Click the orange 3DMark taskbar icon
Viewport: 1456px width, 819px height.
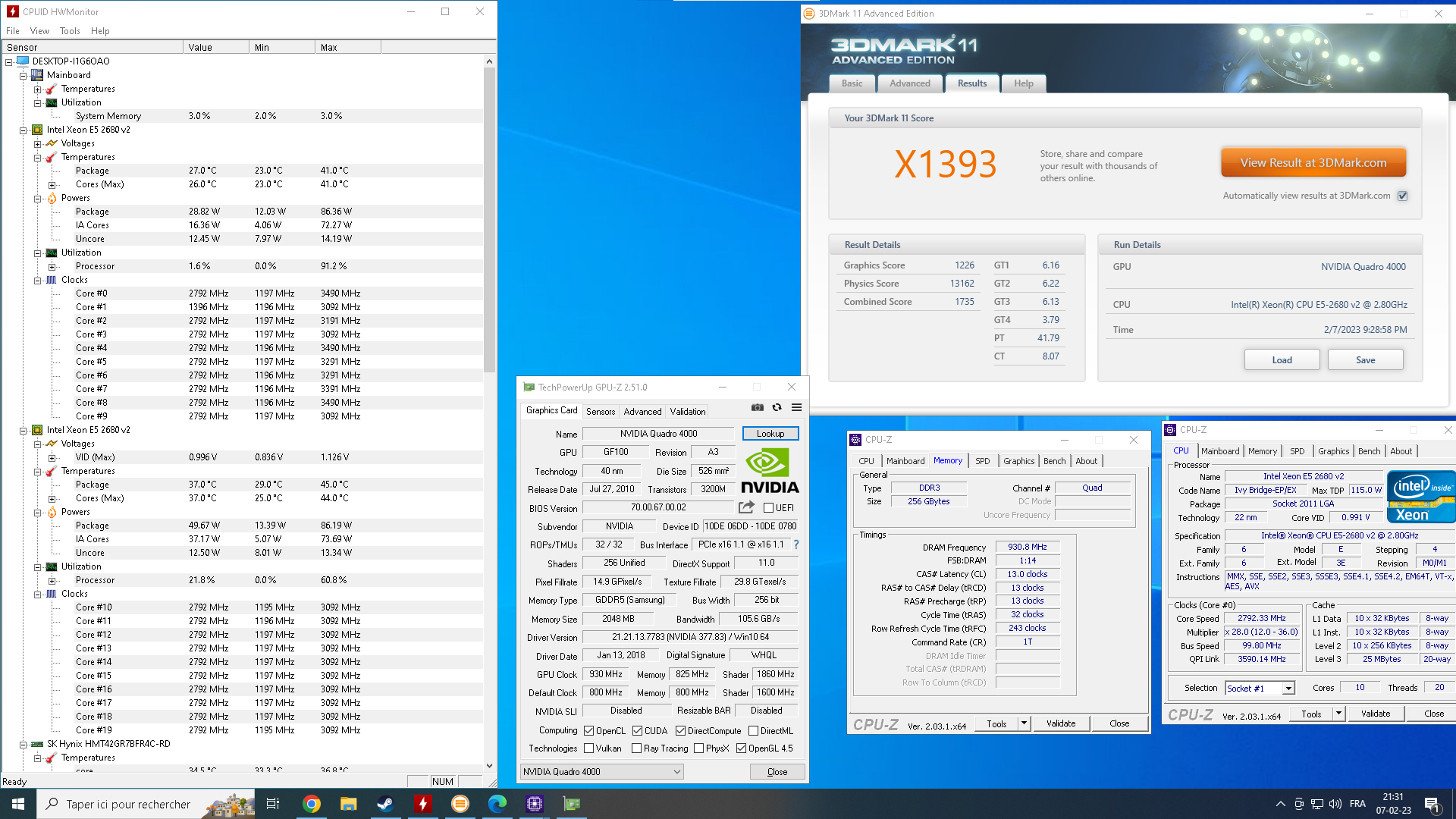coord(460,804)
